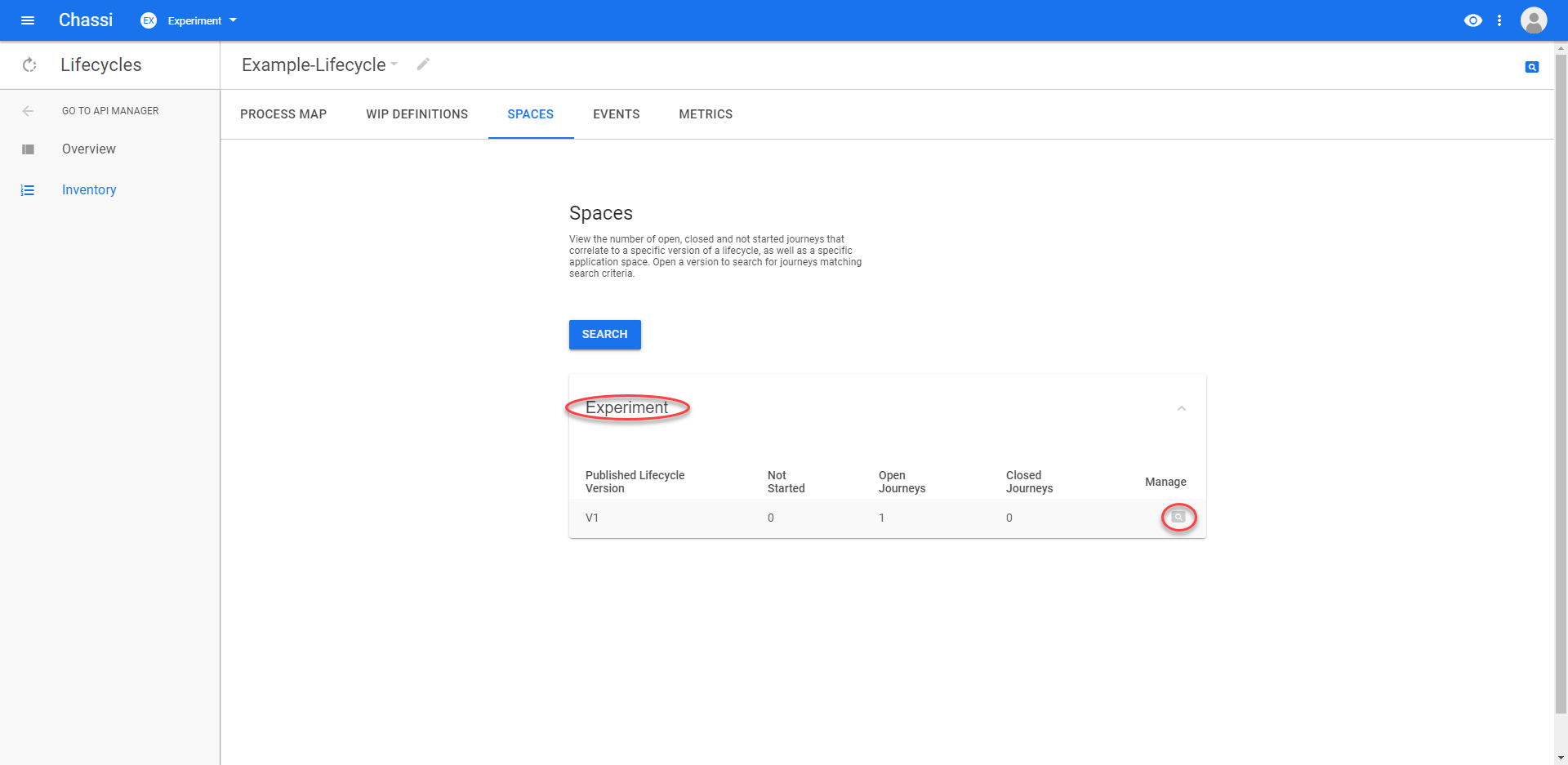Open the Experiment space dropdown

point(202,20)
